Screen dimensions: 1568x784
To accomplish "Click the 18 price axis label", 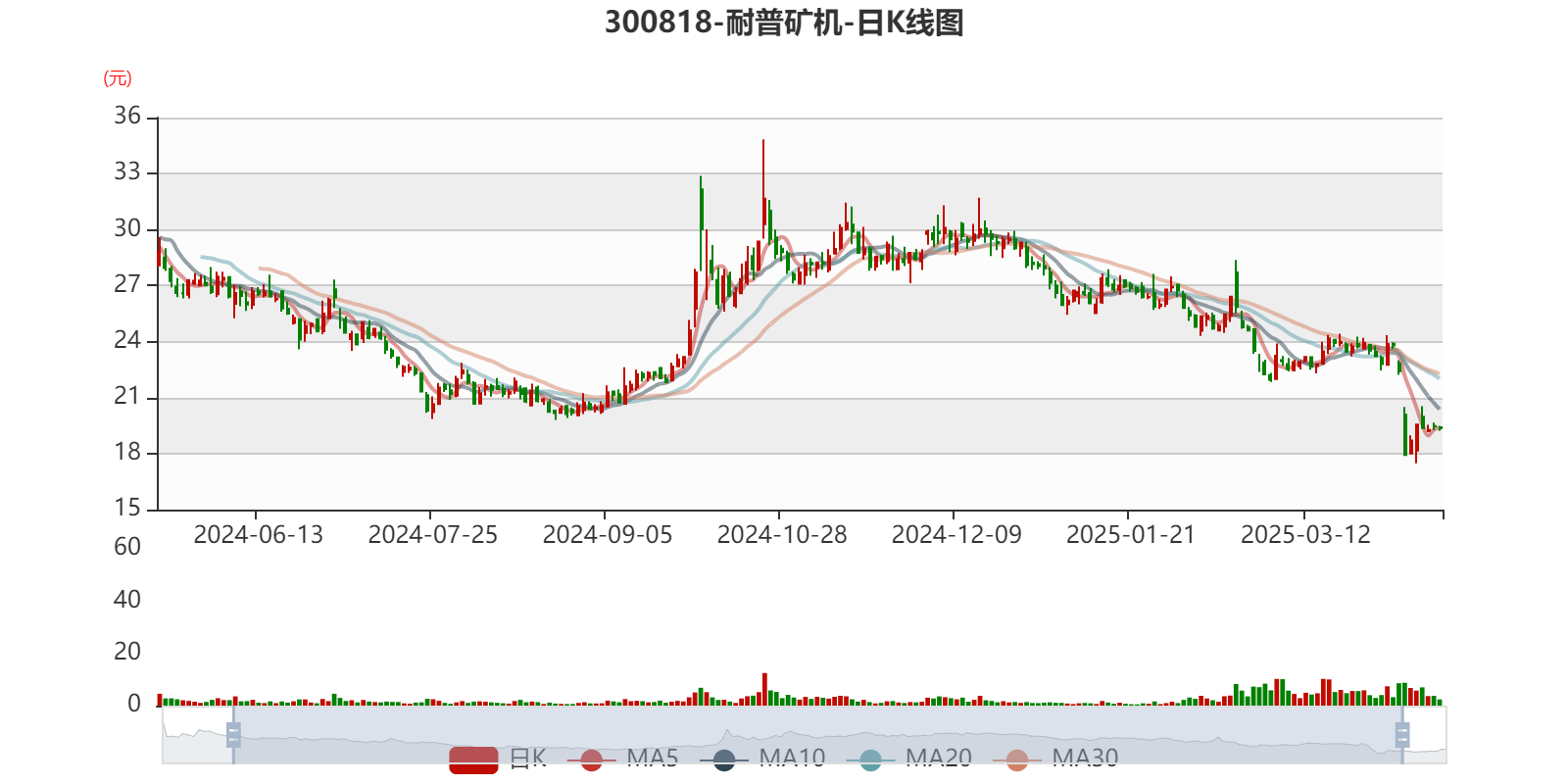I will tap(127, 452).
